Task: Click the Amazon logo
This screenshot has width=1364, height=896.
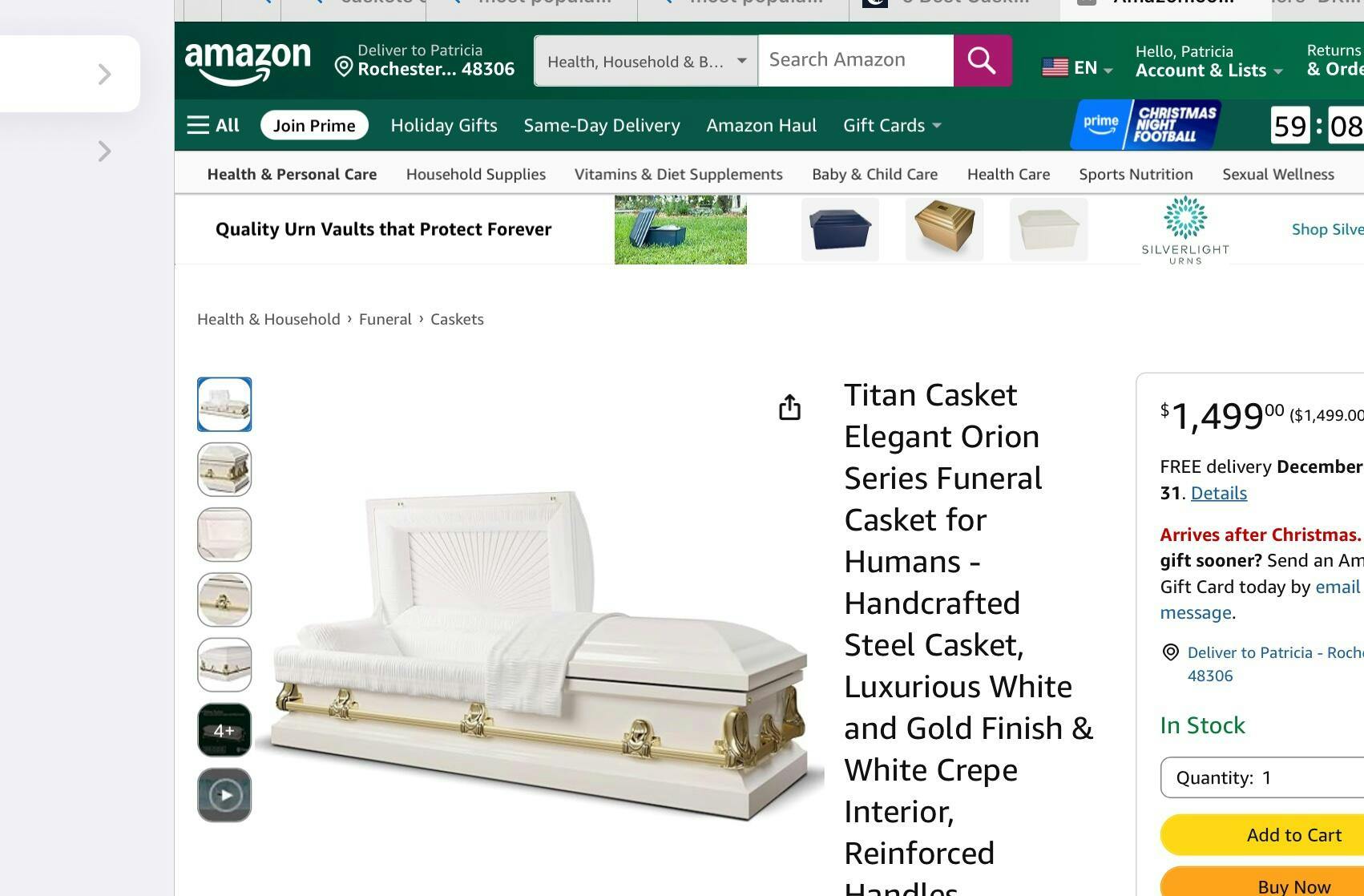Action: [248, 63]
